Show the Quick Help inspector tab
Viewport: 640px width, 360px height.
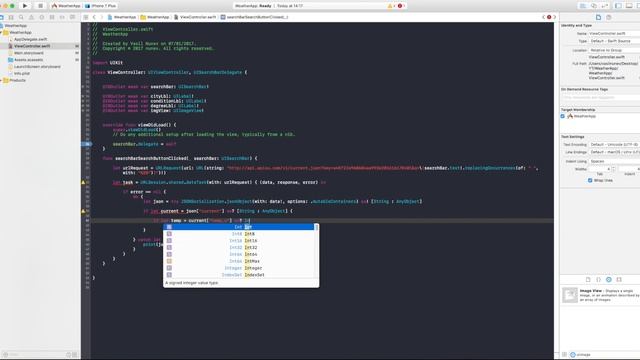(609, 17)
